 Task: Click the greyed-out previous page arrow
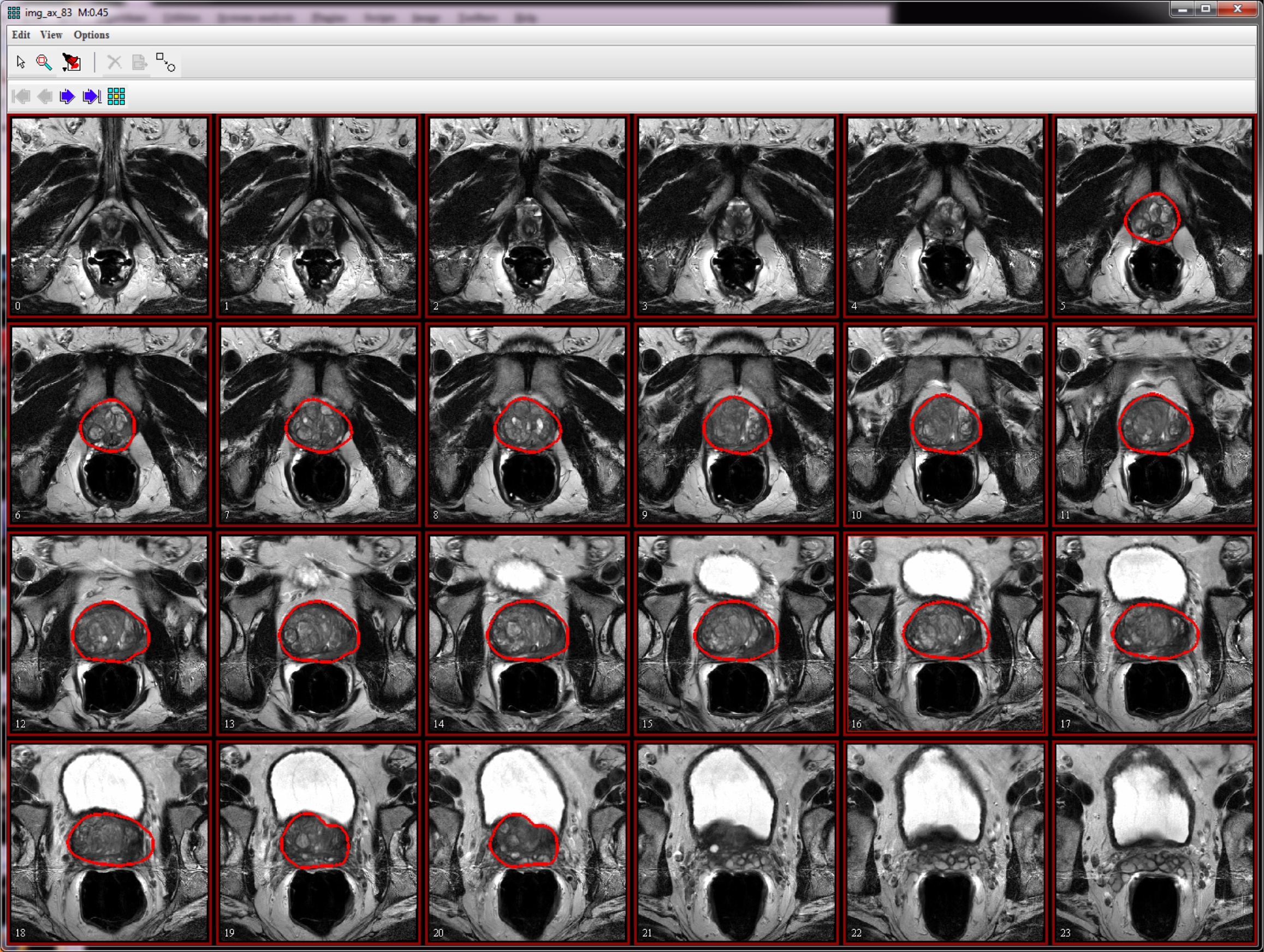click(x=45, y=97)
